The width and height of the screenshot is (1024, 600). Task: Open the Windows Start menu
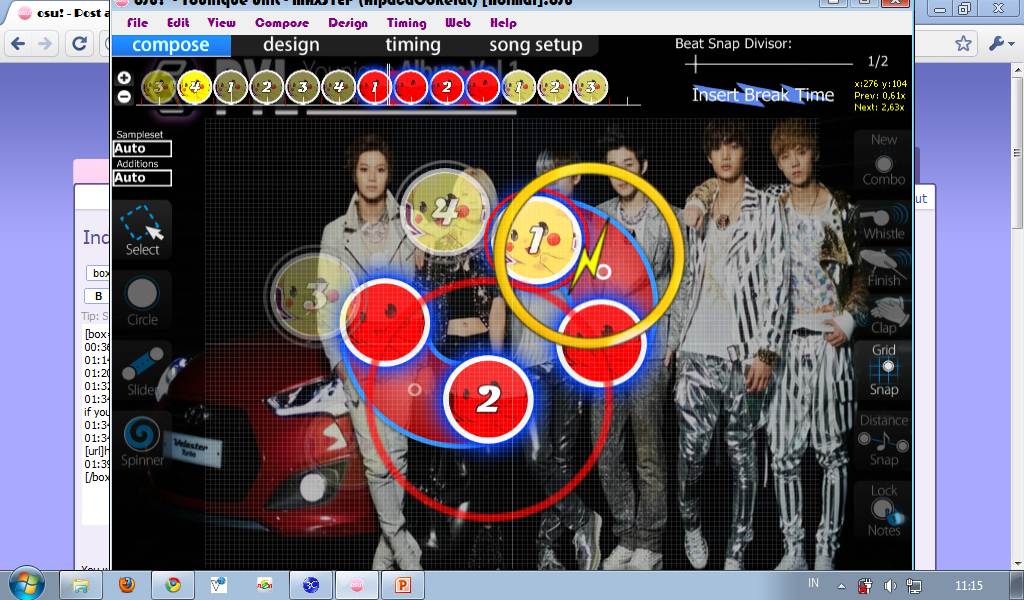click(24, 583)
